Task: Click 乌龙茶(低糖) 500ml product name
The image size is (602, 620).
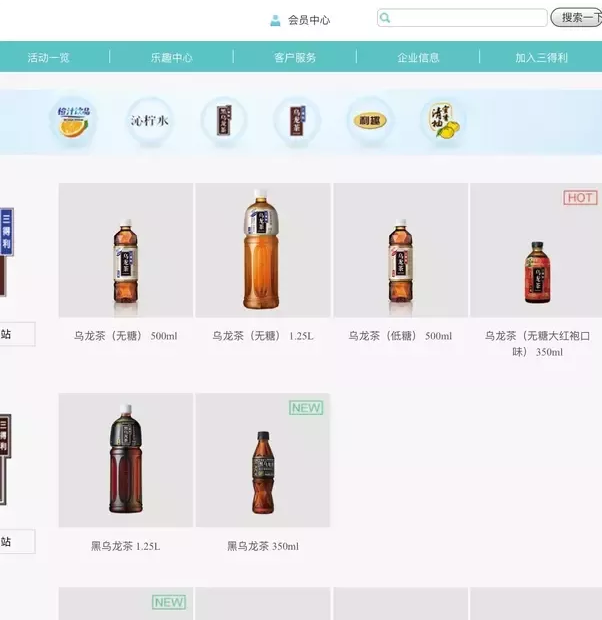Action: [x=400, y=336]
